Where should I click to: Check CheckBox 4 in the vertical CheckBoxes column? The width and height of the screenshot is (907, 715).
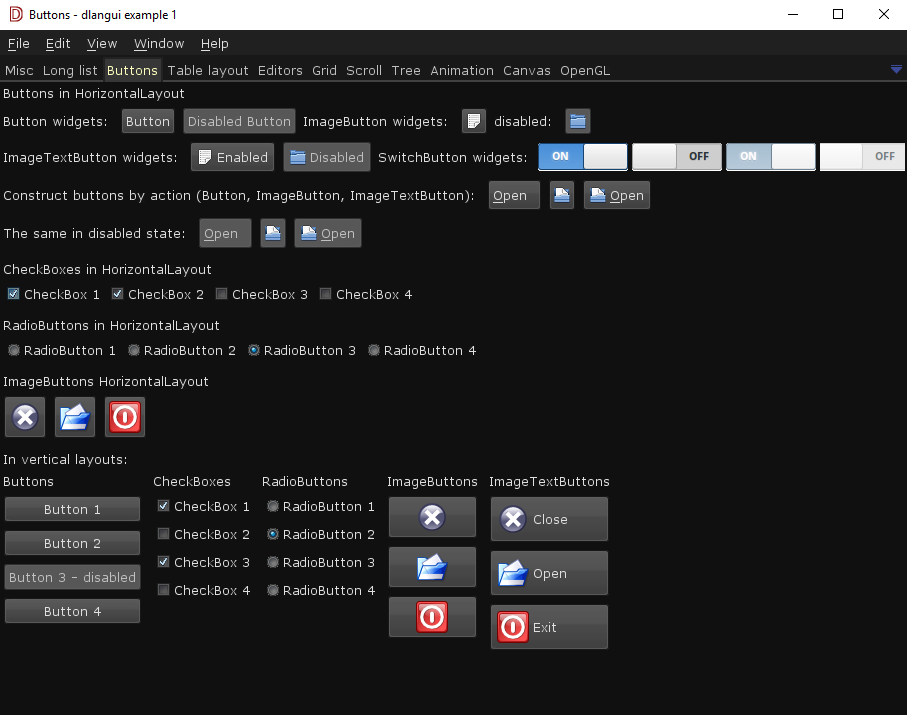click(164, 590)
